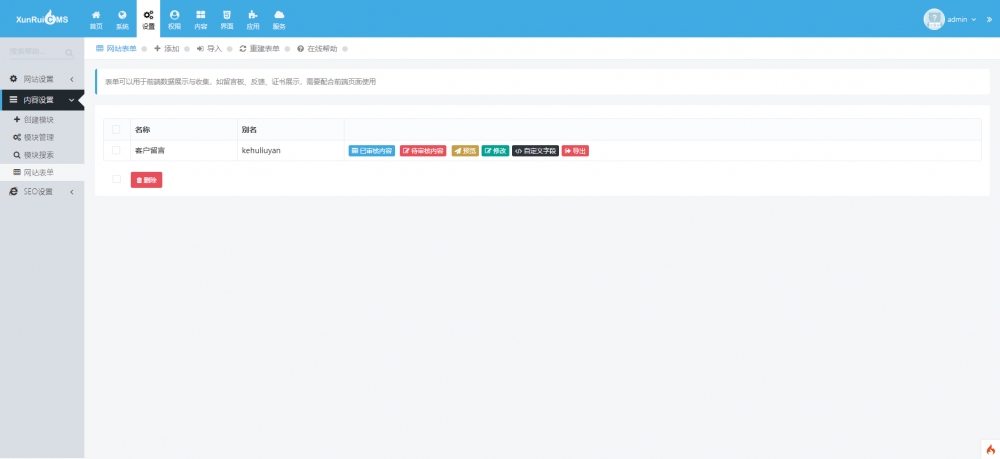This screenshot has height=459, width=1000.
Task: Toggle the checkbox beside the 删除 button
Action: [116, 179]
